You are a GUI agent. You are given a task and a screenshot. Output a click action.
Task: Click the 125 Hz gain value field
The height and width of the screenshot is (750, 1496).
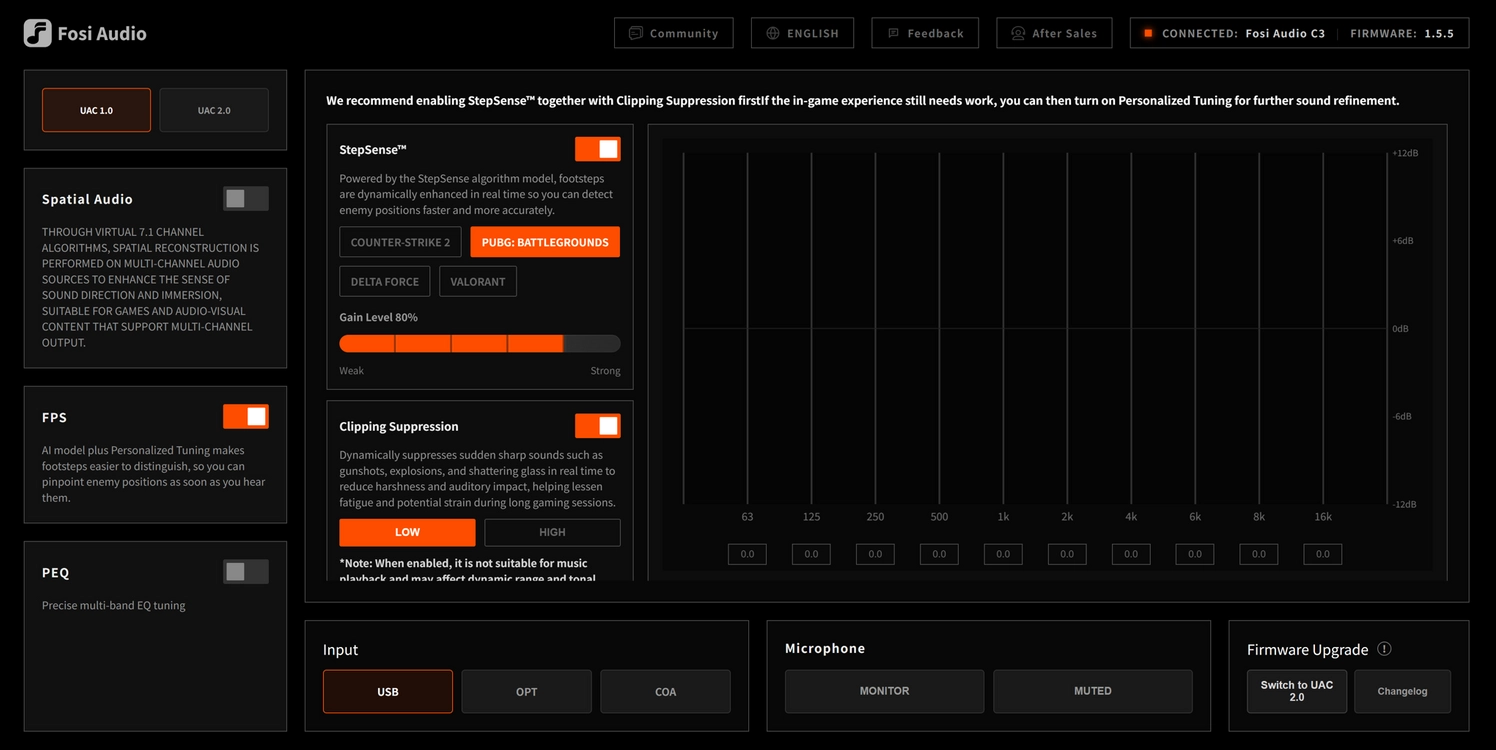811,554
